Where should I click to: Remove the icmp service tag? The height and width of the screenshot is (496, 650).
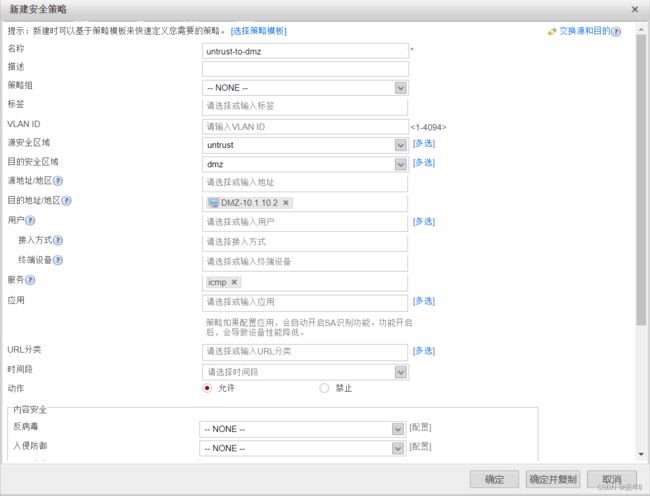pos(234,282)
